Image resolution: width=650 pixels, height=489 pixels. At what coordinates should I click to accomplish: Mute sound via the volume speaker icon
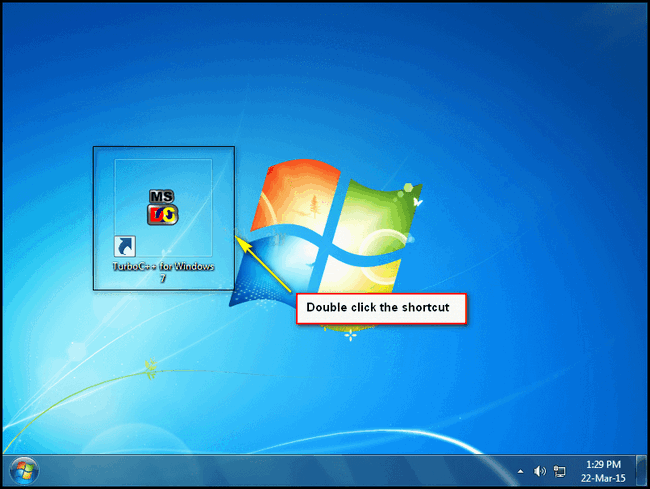(x=540, y=470)
